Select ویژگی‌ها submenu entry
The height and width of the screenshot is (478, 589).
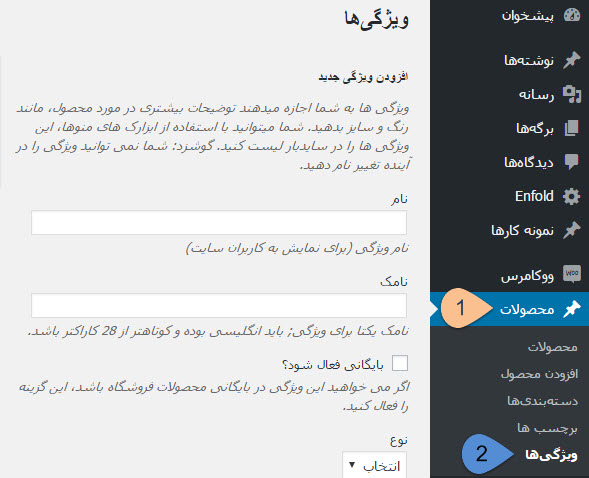click(551, 455)
